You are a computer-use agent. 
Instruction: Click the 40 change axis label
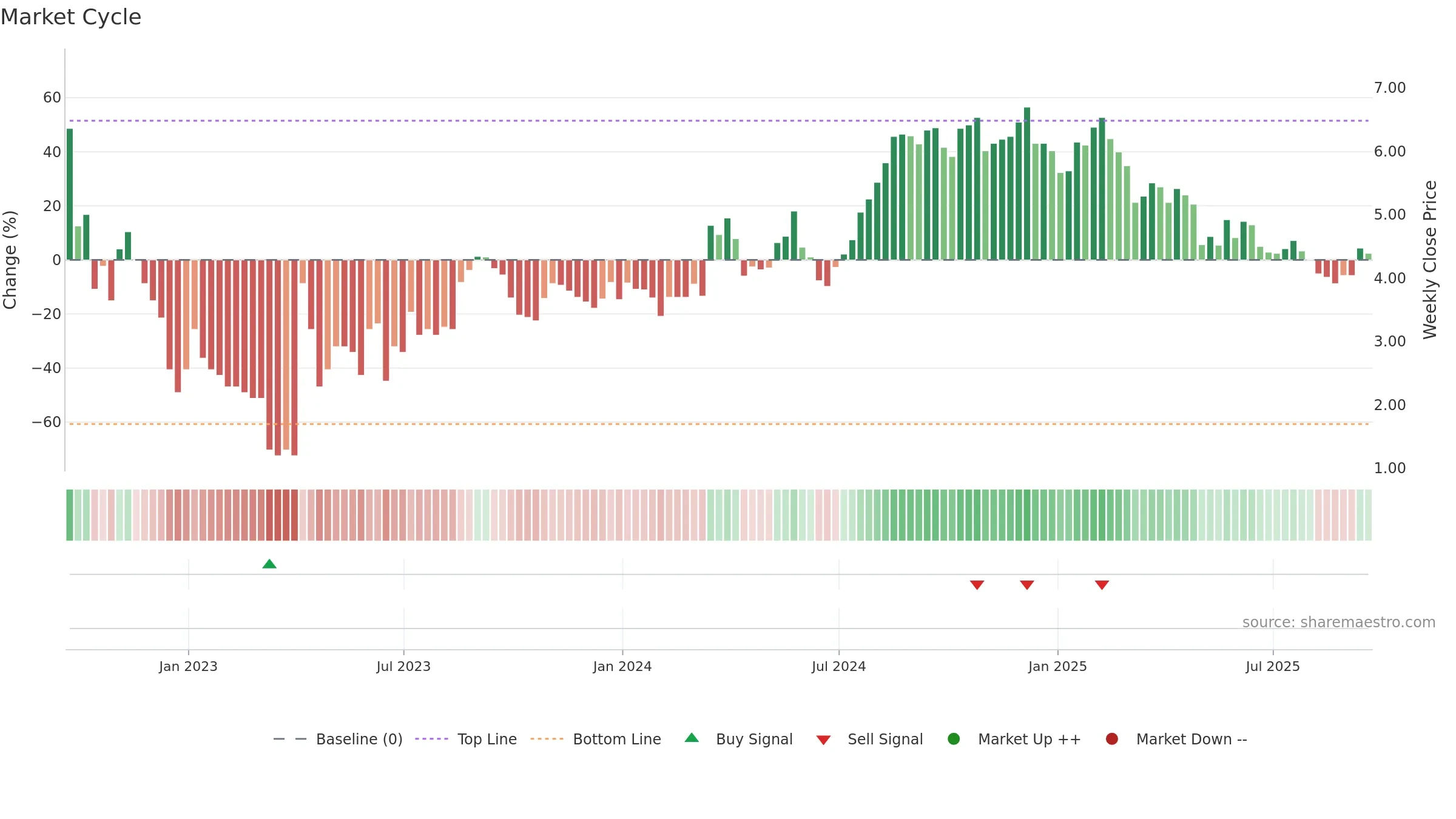52,152
